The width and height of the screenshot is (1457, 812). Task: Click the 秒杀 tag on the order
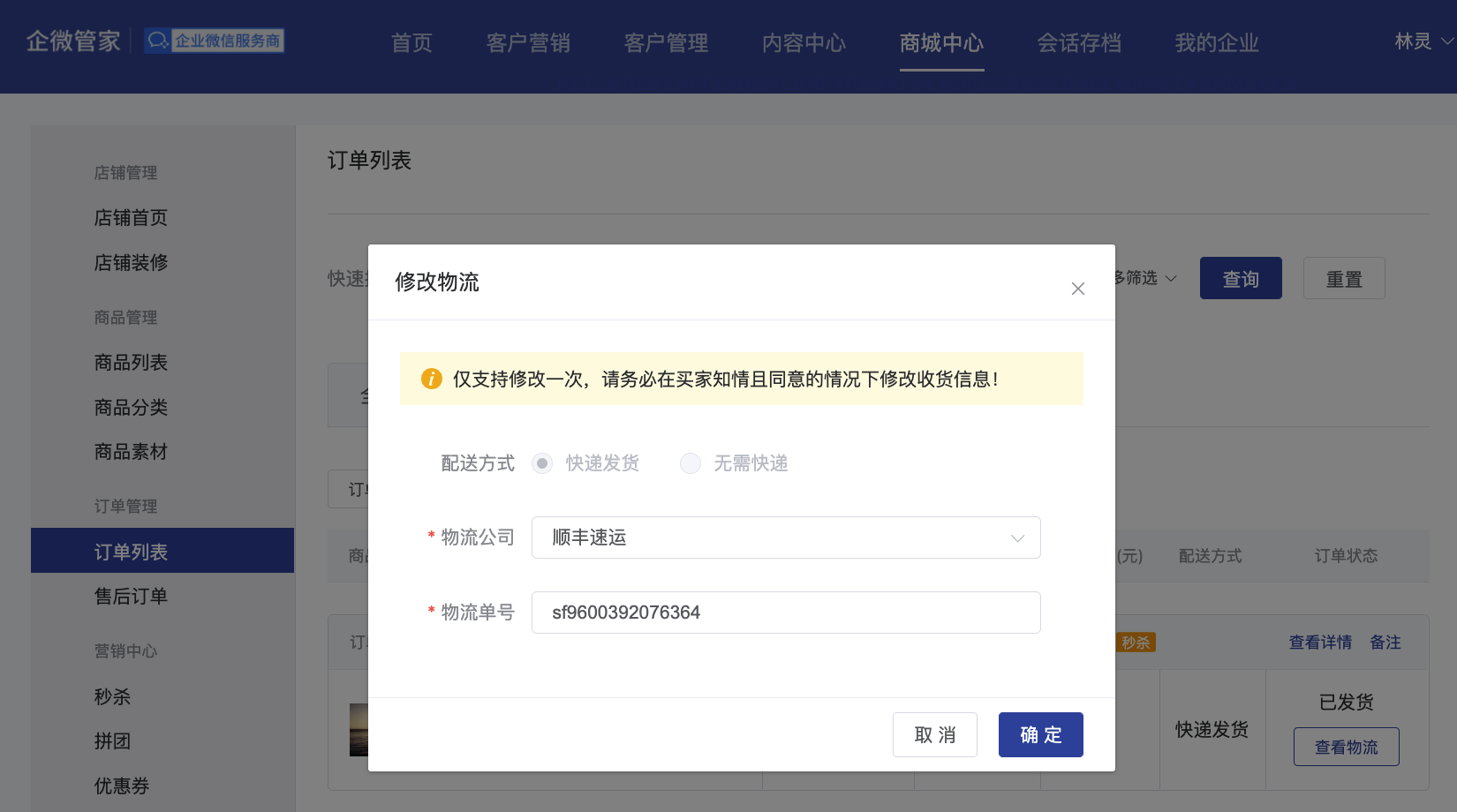(x=1136, y=643)
